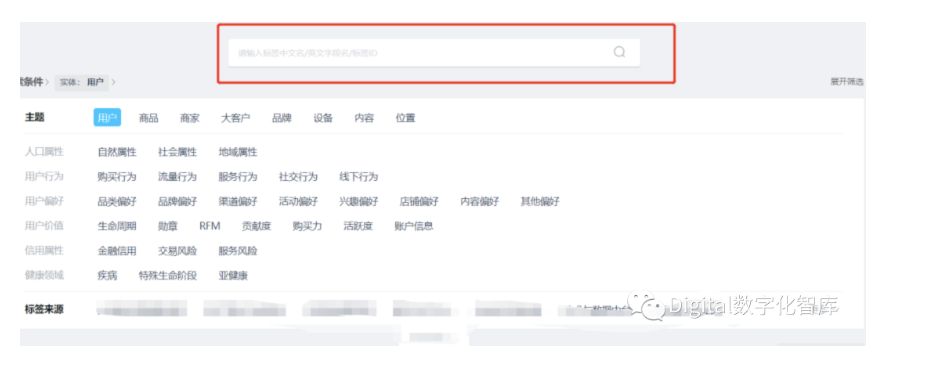The height and width of the screenshot is (379, 927).
Task: Pick 购买行为 under 用户行为
Action: pyautogui.click(x=117, y=177)
